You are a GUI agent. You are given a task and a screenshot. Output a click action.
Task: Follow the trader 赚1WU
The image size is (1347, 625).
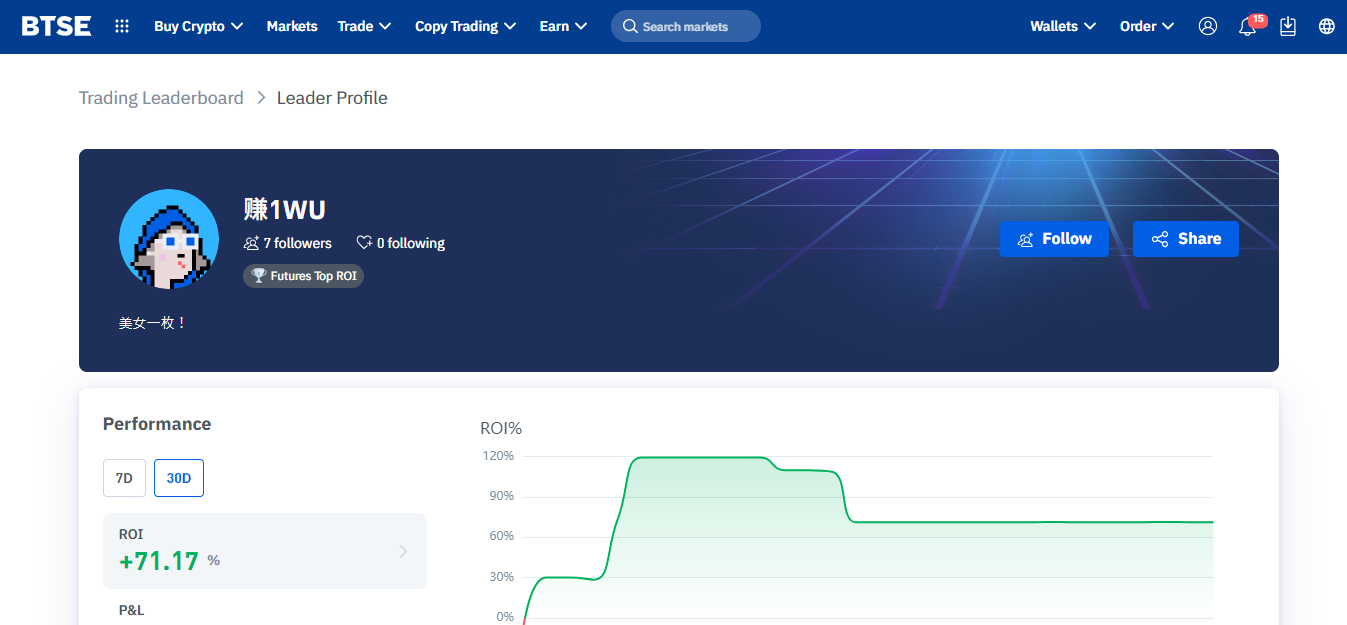click(1054, 239)
